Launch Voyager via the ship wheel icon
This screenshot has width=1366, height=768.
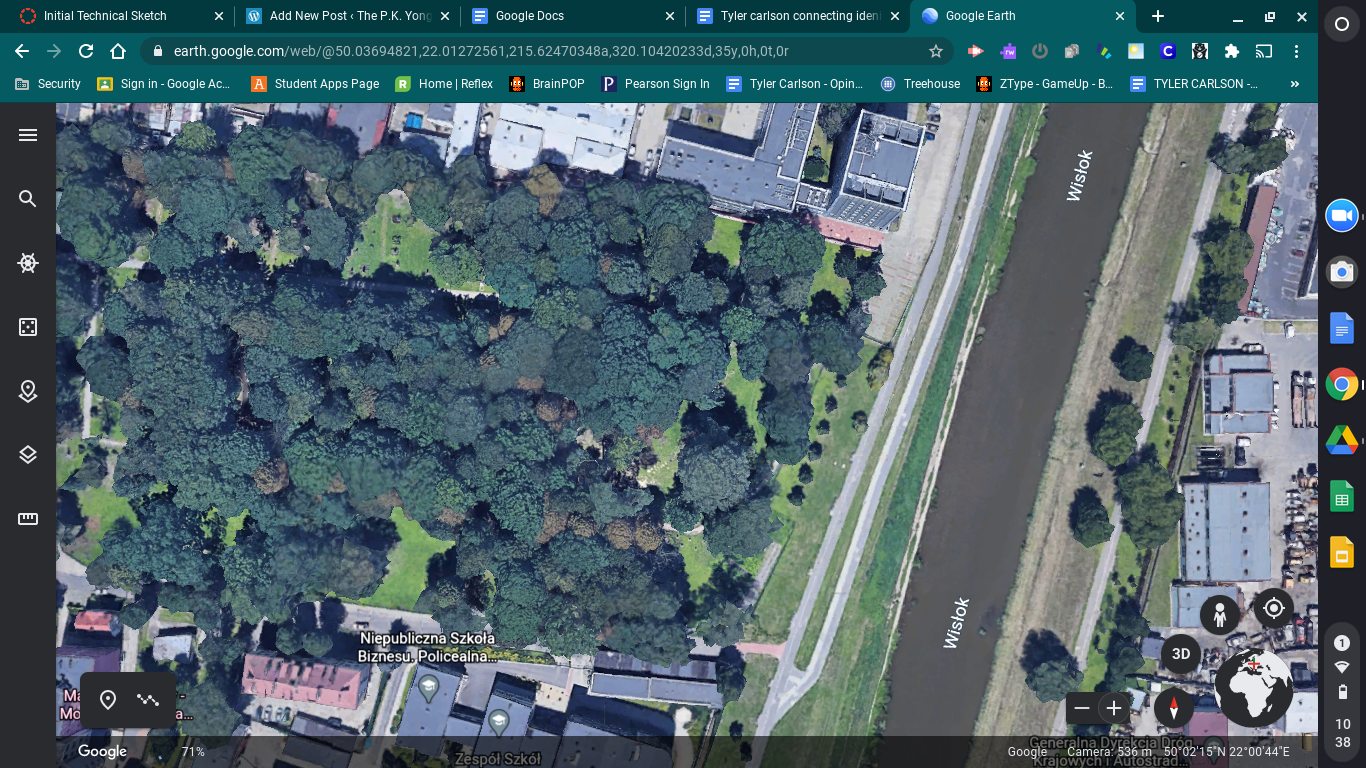pos(28,263)
